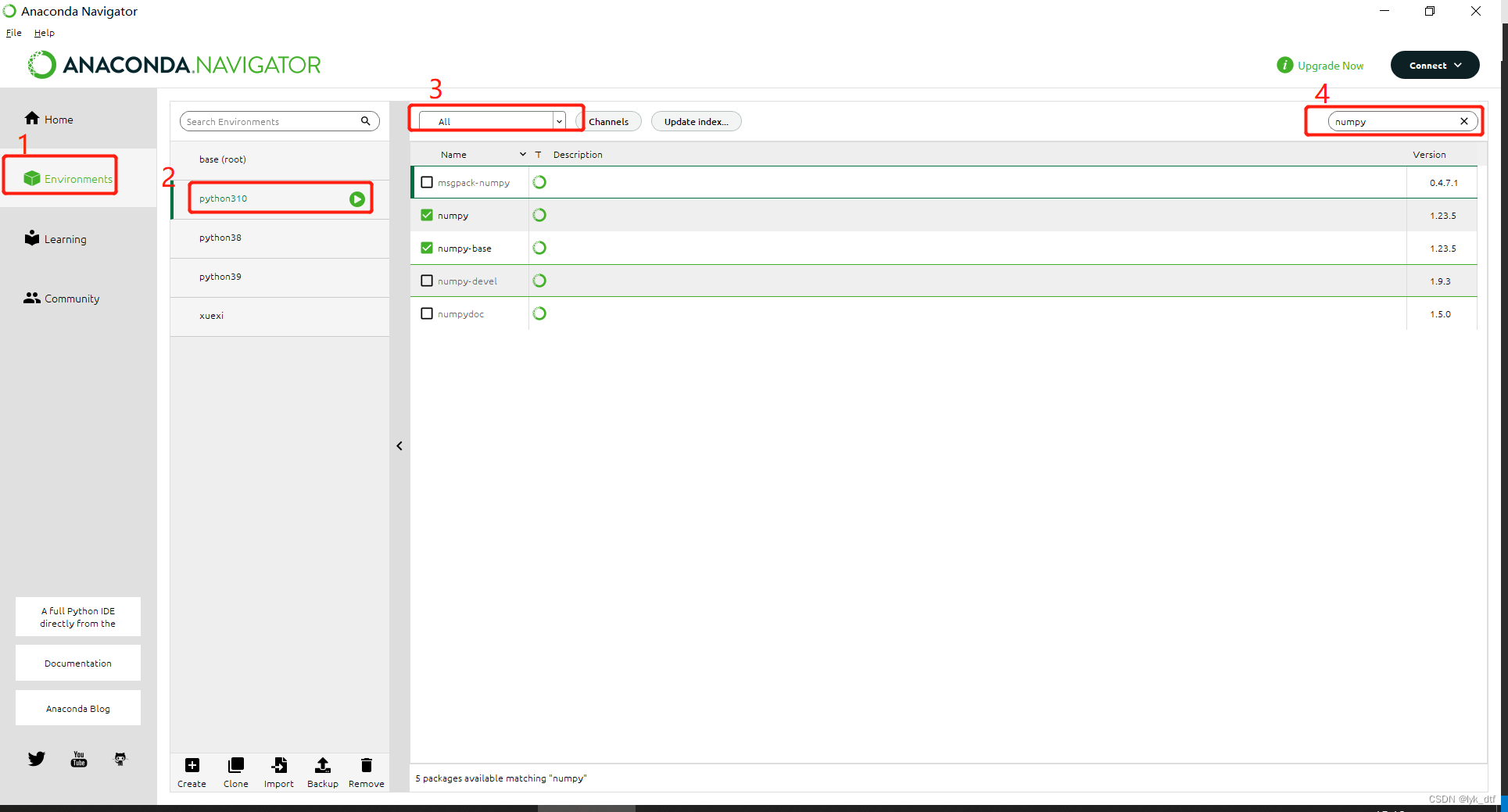Click the Clone environment icon
Image resolution: width=1508 pixels, height=812 pixels.
pos(235,765)
